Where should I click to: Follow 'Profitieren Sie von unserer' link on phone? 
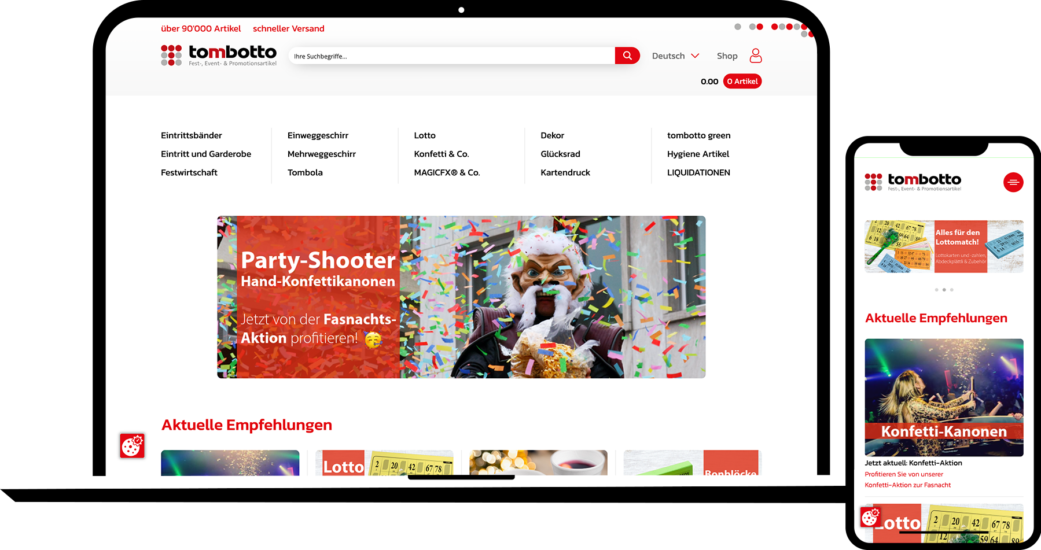(x=904, y=474)
